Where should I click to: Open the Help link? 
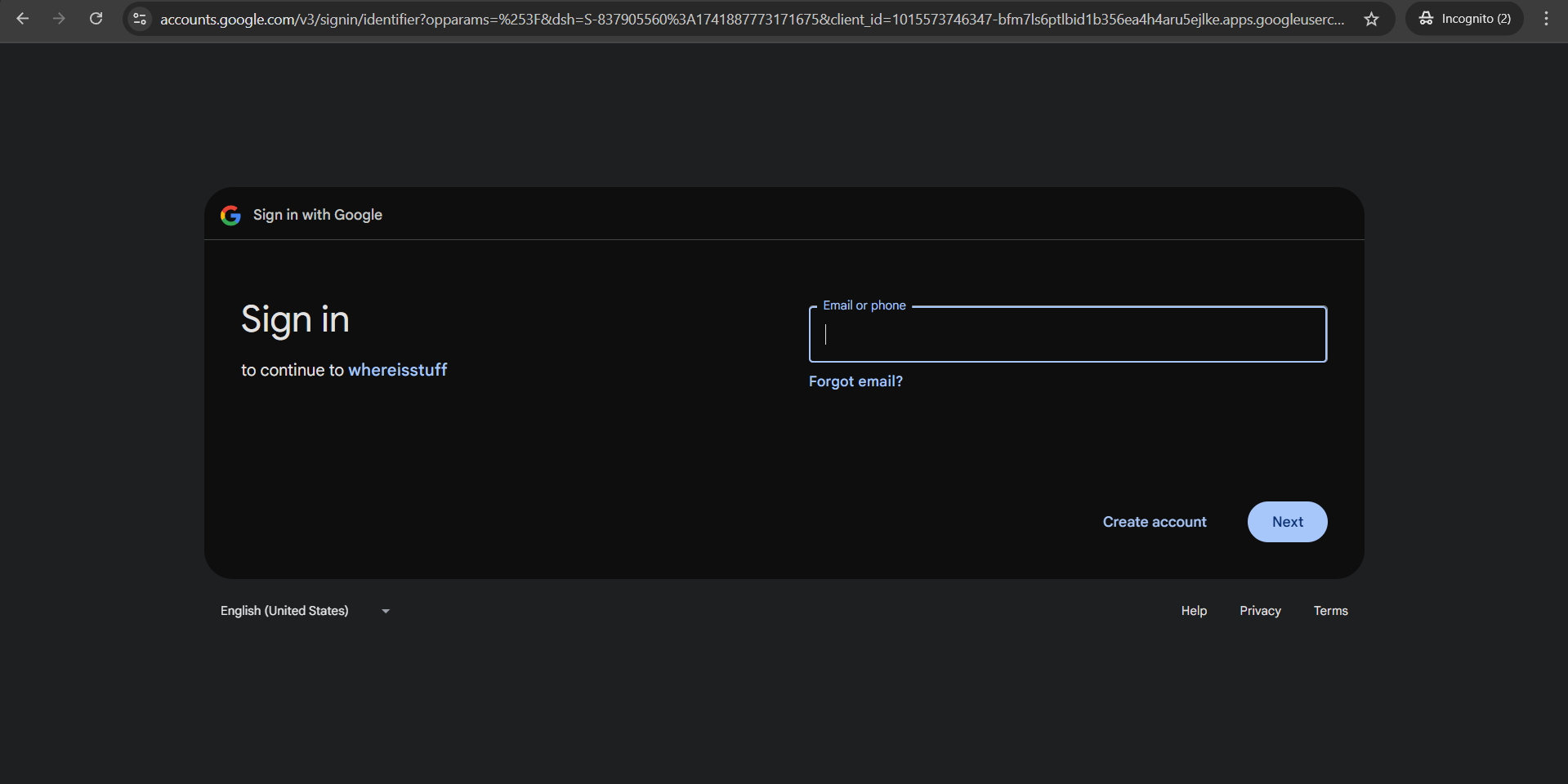[x=1194, y=611]
